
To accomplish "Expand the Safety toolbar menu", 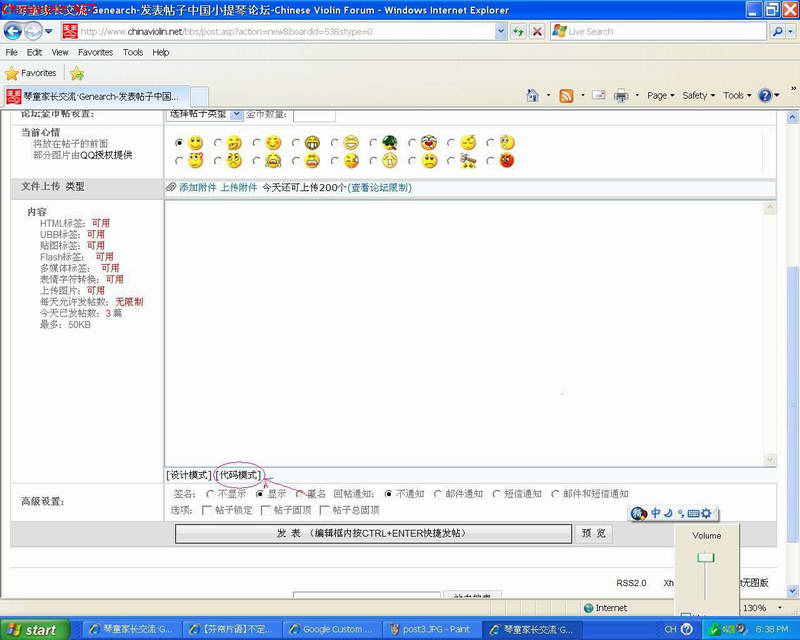I will (698, 95).
